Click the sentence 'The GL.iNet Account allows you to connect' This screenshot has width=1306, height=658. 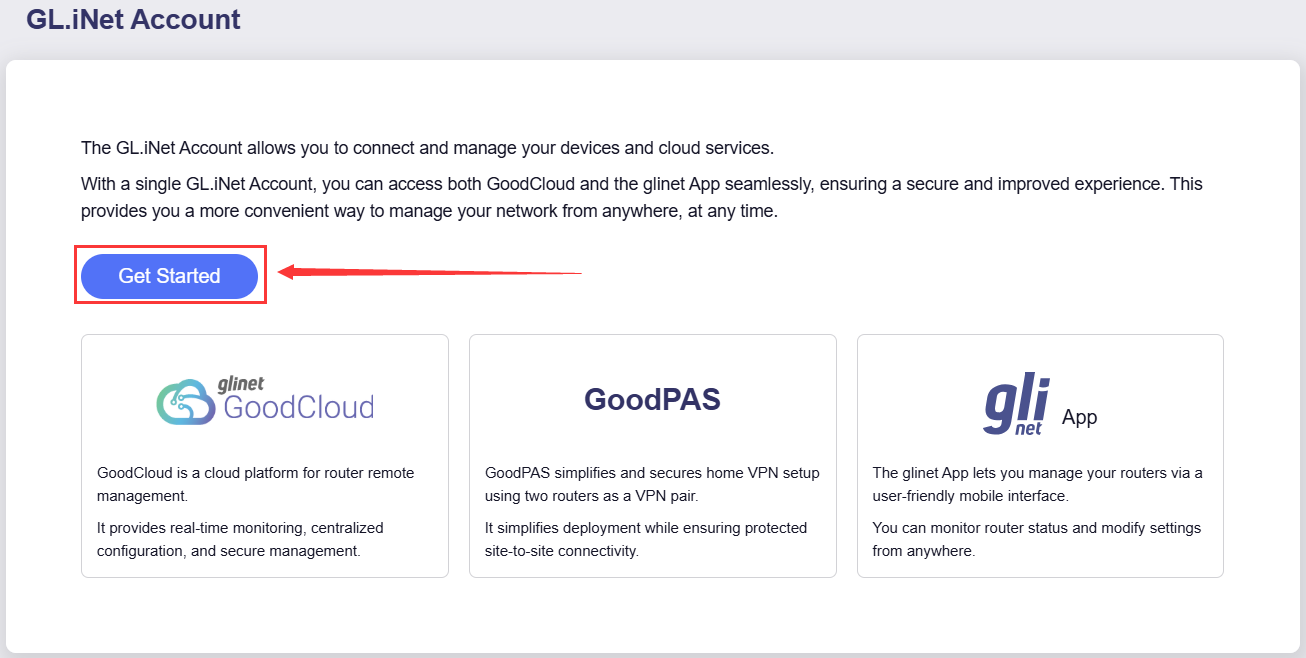[x=428, y=148]
